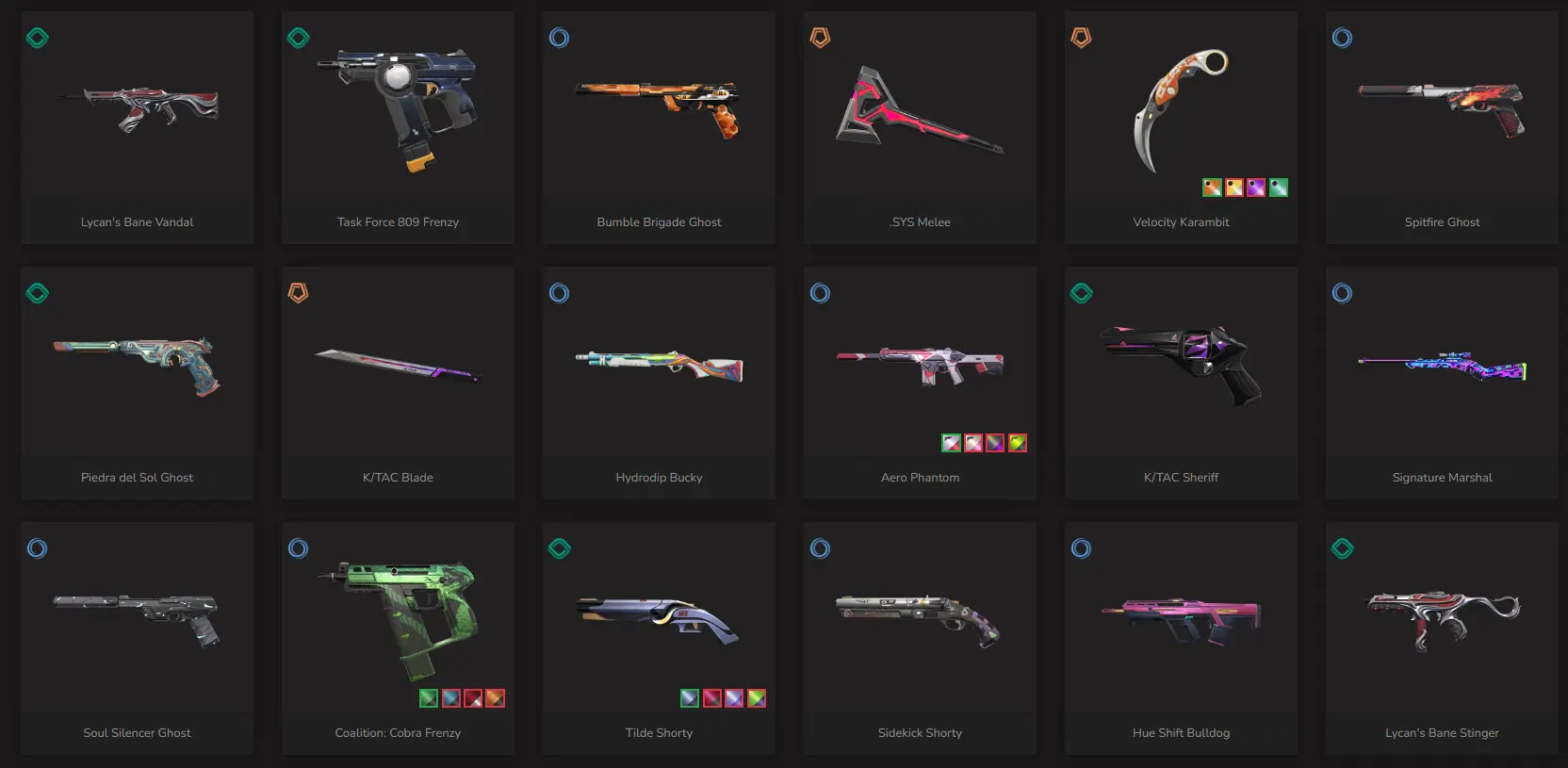Click the blue tier icon on Hue Shift Bulldog card
The image size is (1568, 768).
1082,548
